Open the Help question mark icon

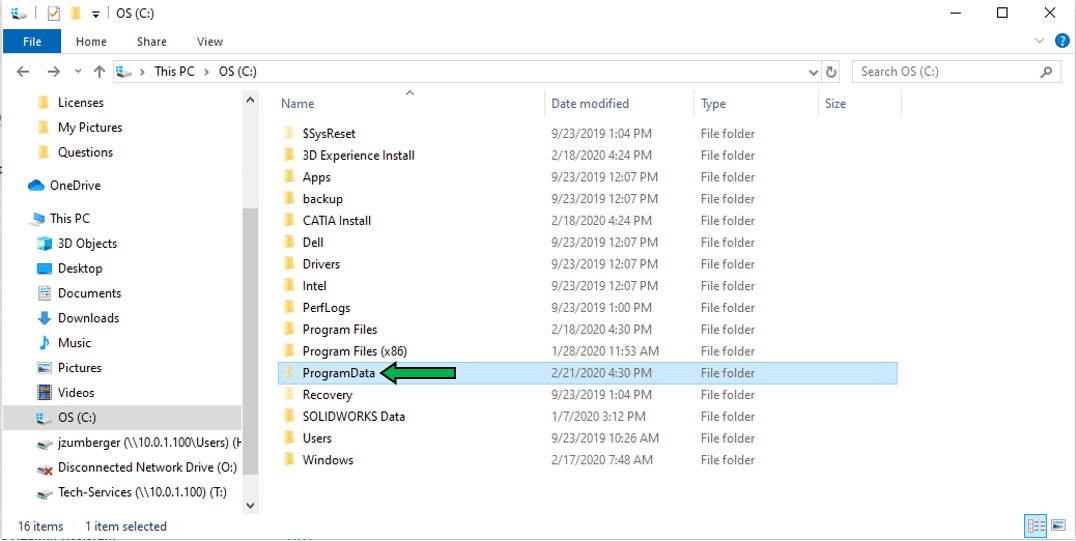[1062, 41]
